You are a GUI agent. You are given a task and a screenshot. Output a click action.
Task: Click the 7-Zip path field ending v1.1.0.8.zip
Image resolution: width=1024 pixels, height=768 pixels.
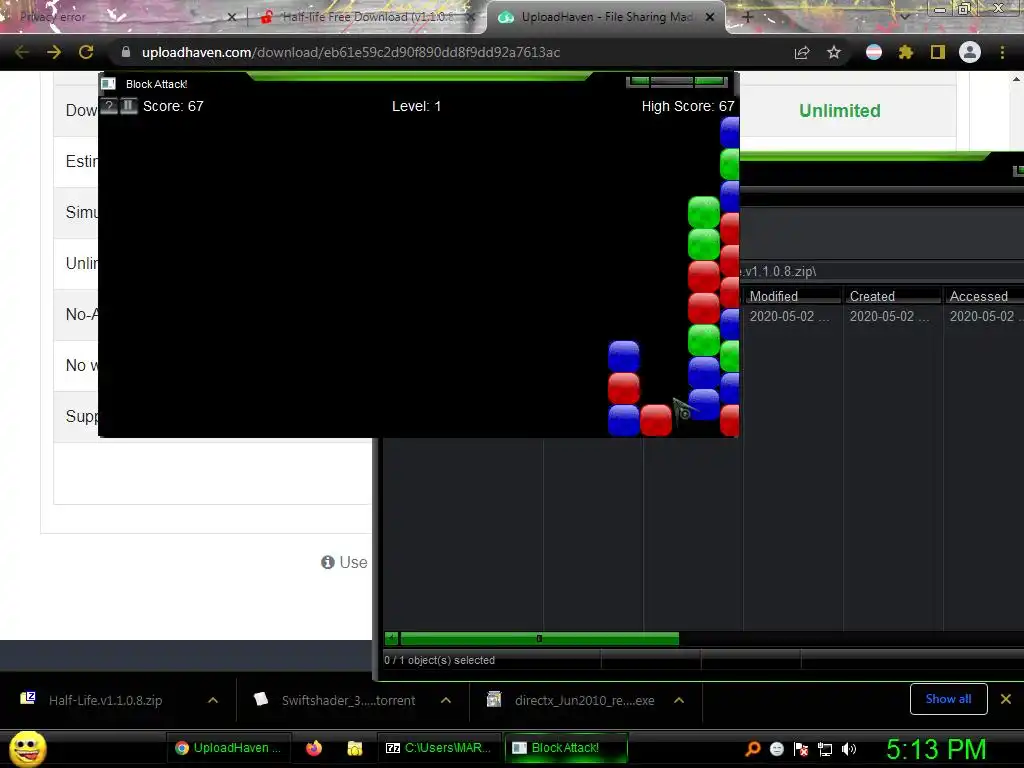tap(882, 271)
